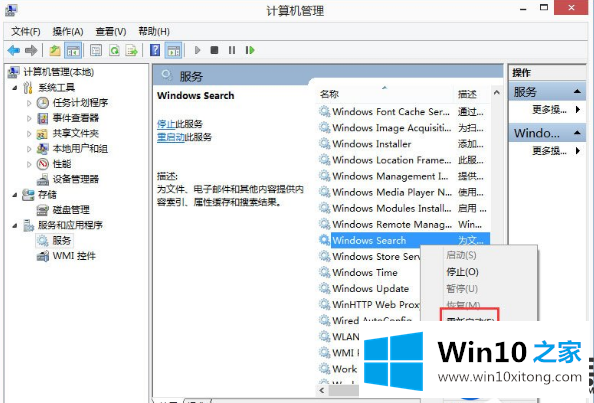Screen dimensions: 594x403
Task: Open the blue Help toolbar icon
Action: click(155, 50)
